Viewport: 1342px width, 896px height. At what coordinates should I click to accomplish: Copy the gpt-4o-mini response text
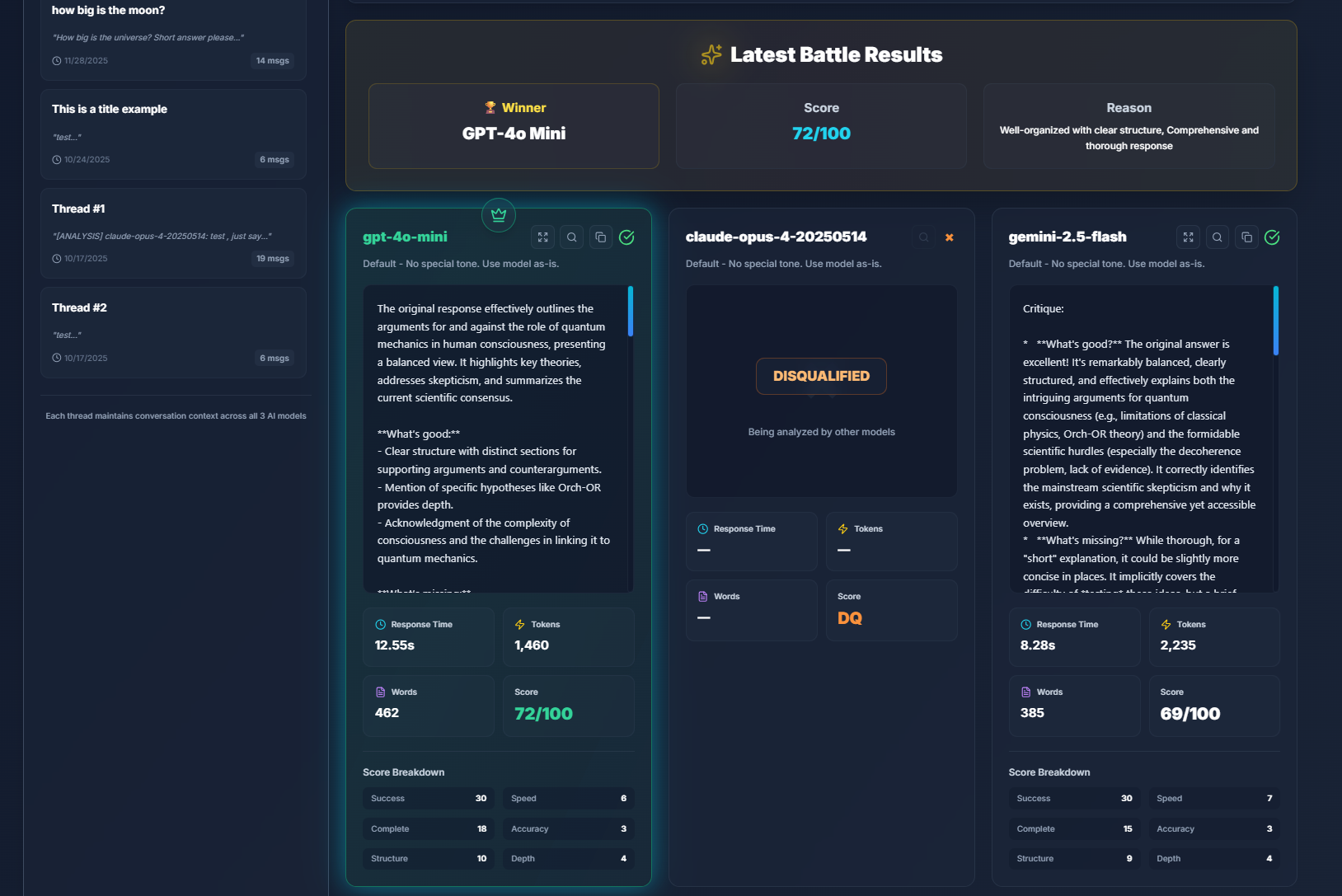point(600,237)
